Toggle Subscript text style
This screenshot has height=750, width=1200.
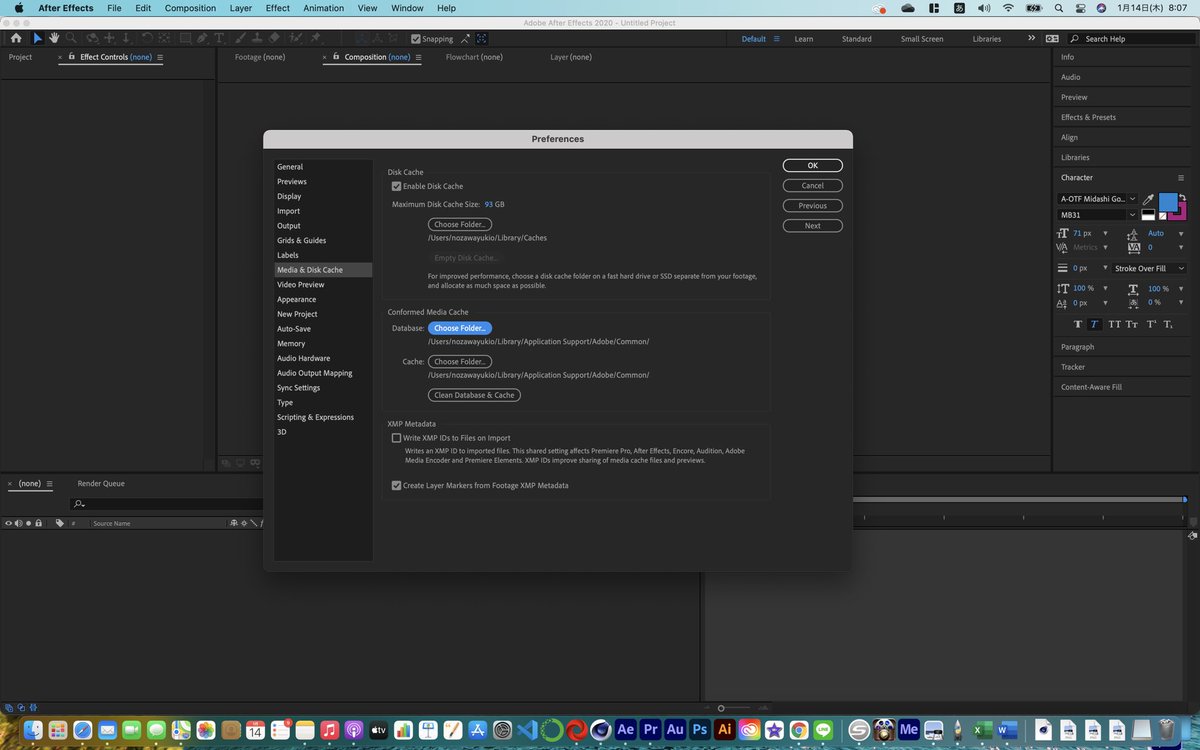tap(1168, 324)
